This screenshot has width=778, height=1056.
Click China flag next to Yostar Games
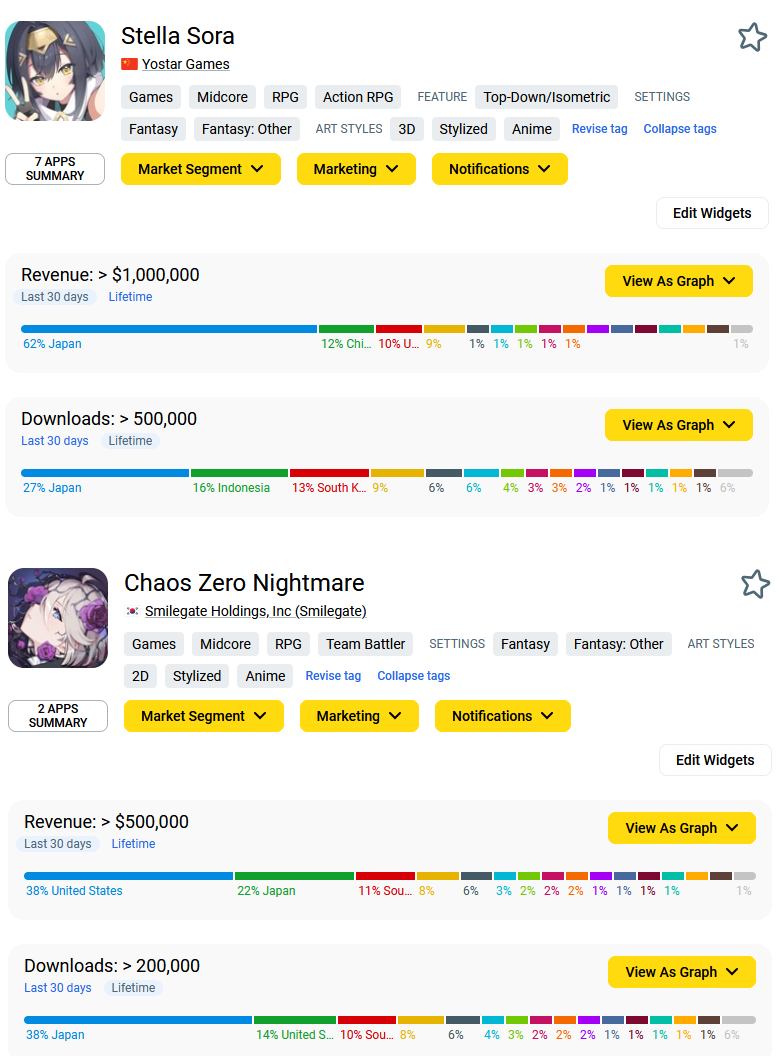129,64
